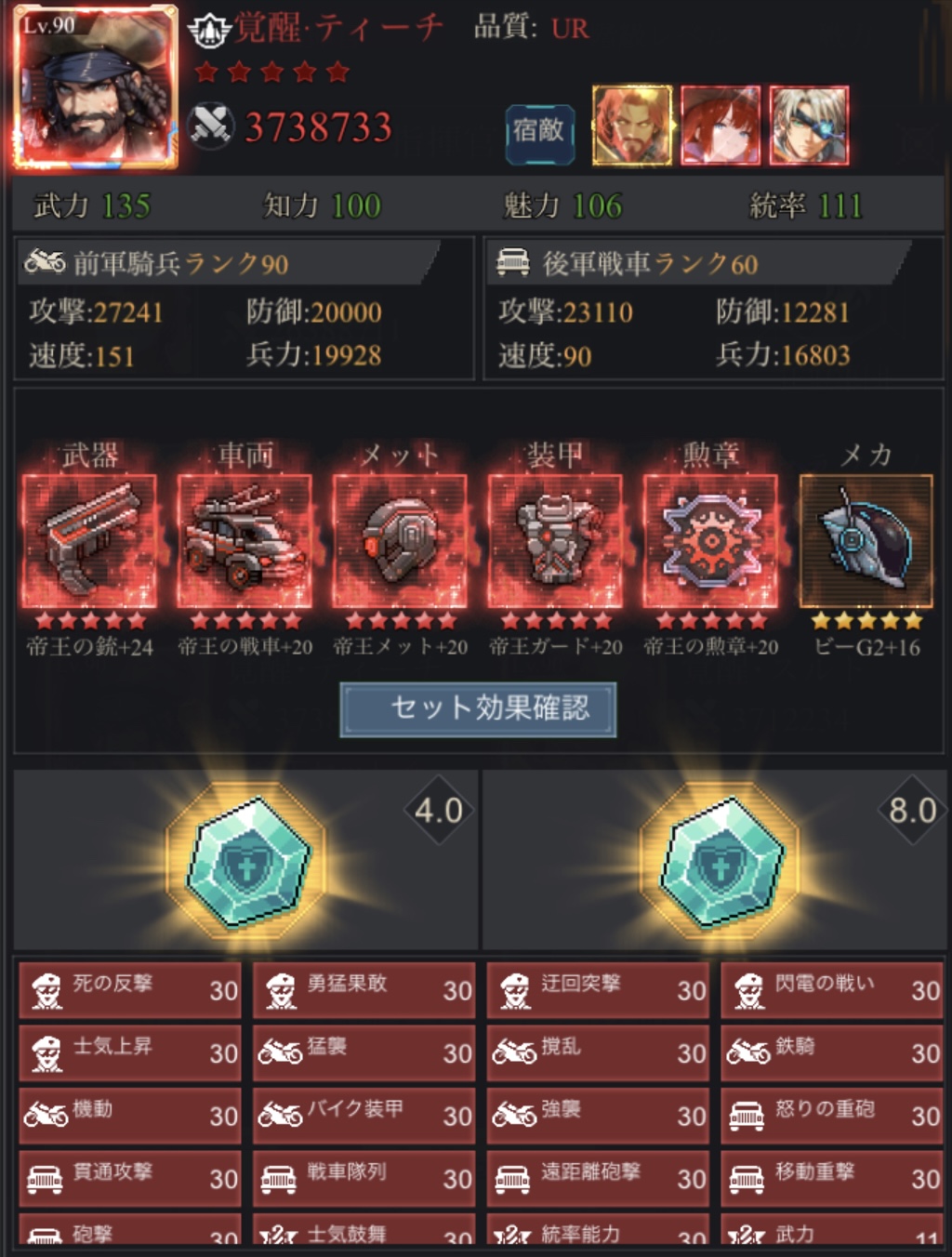Select the red-haired rival portrait

(721, 126)
